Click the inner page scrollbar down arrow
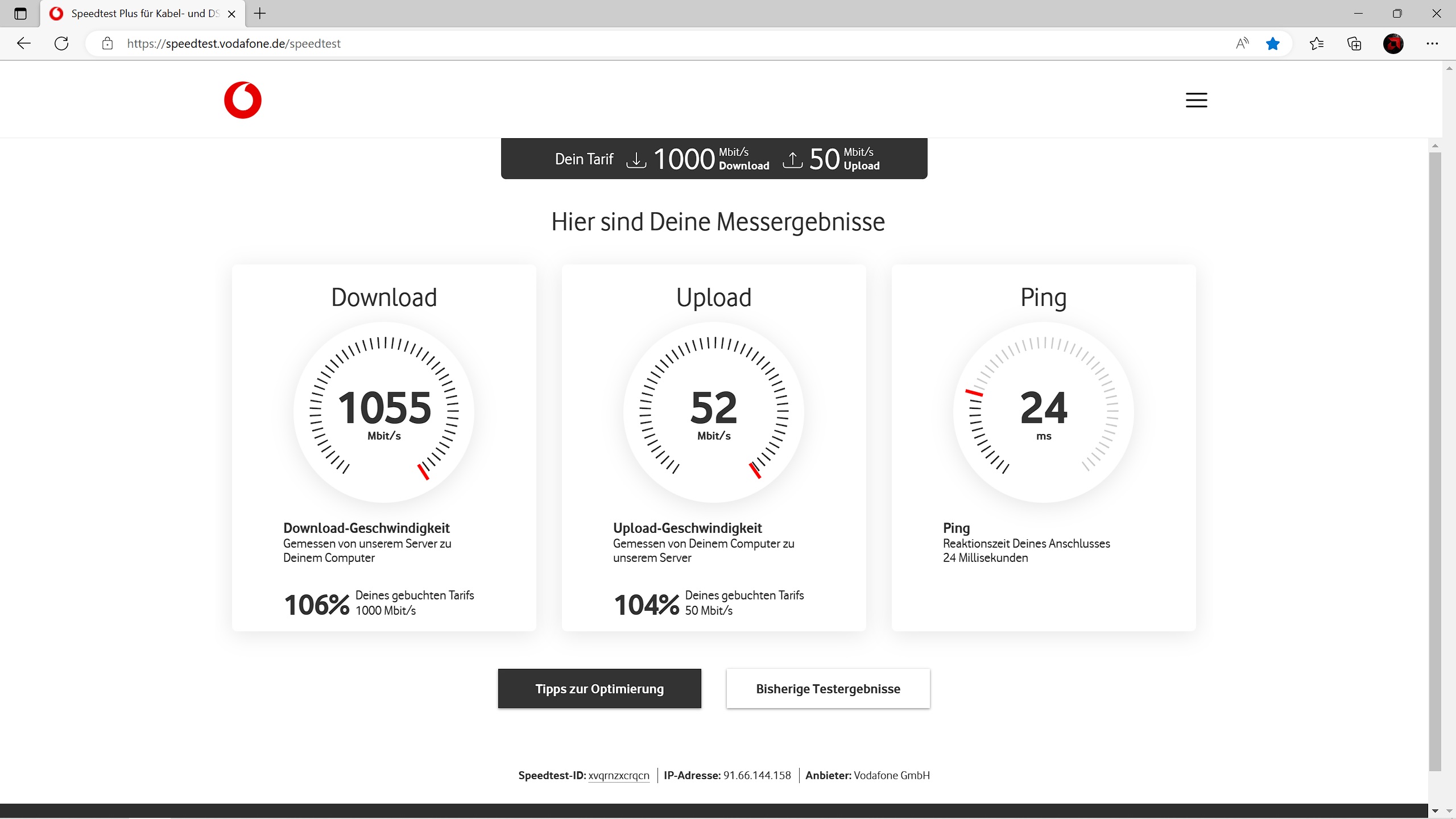The height and width of the screenshot is (819, 1456). pos(1435,810)
